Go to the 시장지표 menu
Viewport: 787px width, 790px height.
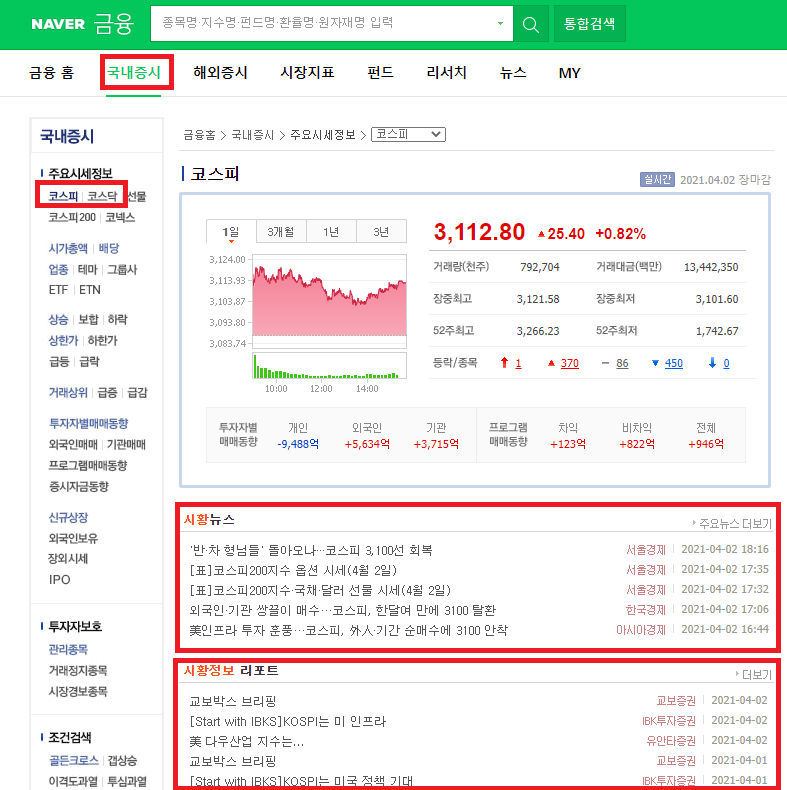pyautogui.click(x=307, y=73)
